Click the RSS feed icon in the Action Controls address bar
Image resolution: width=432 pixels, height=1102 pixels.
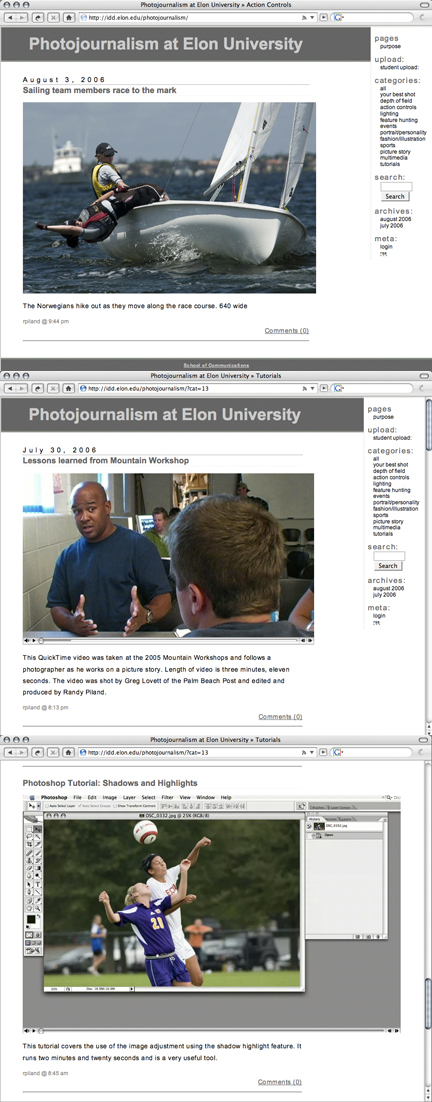click(x=304, y=16)
